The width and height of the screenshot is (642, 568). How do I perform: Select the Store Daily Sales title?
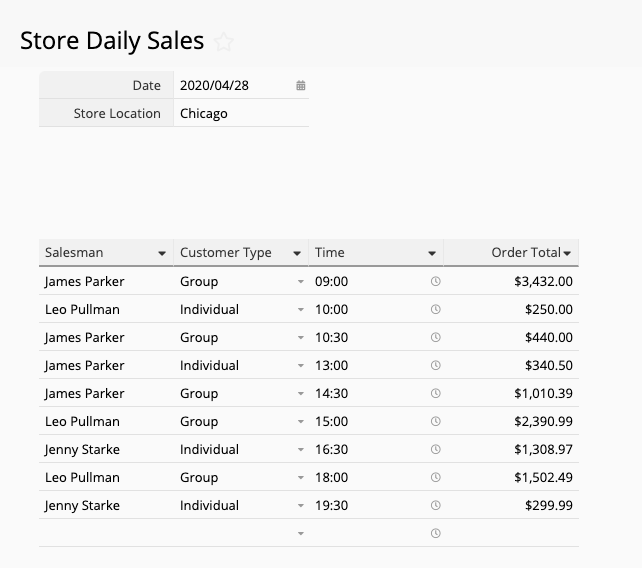112,41
